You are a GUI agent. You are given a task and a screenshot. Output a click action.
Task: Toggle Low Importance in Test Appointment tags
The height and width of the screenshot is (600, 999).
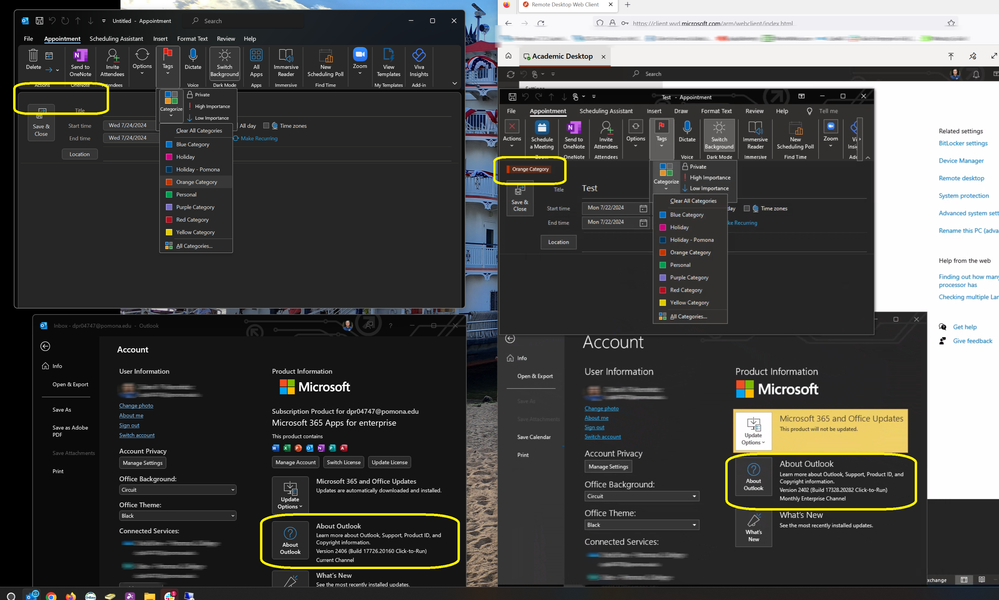coord(705,189)
